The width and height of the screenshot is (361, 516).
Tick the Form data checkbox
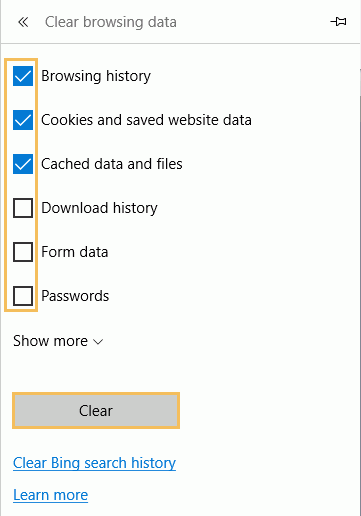[x=23, y=252]
